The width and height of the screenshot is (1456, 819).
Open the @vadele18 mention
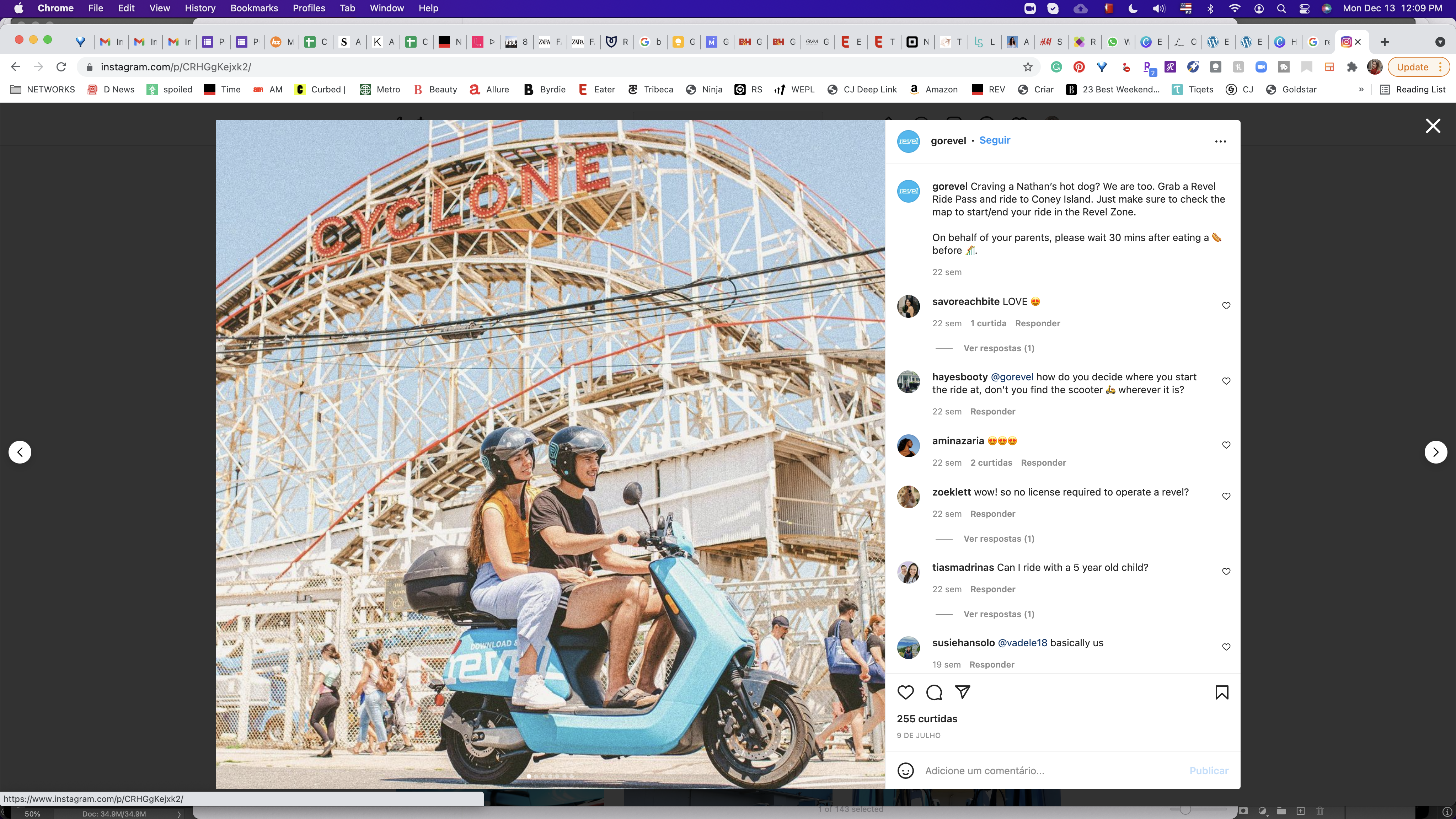[1022, 643]
